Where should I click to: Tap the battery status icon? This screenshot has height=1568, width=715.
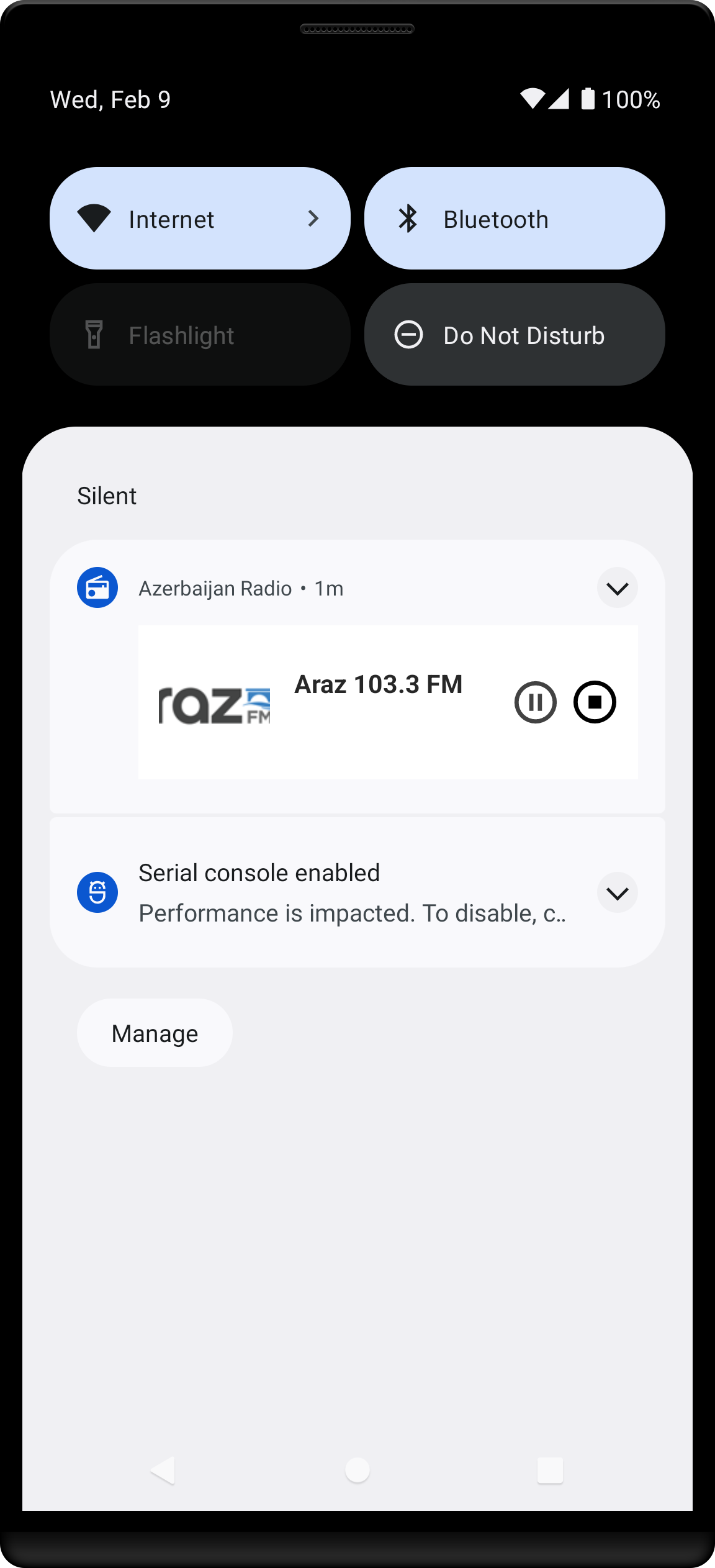[588, 99]
